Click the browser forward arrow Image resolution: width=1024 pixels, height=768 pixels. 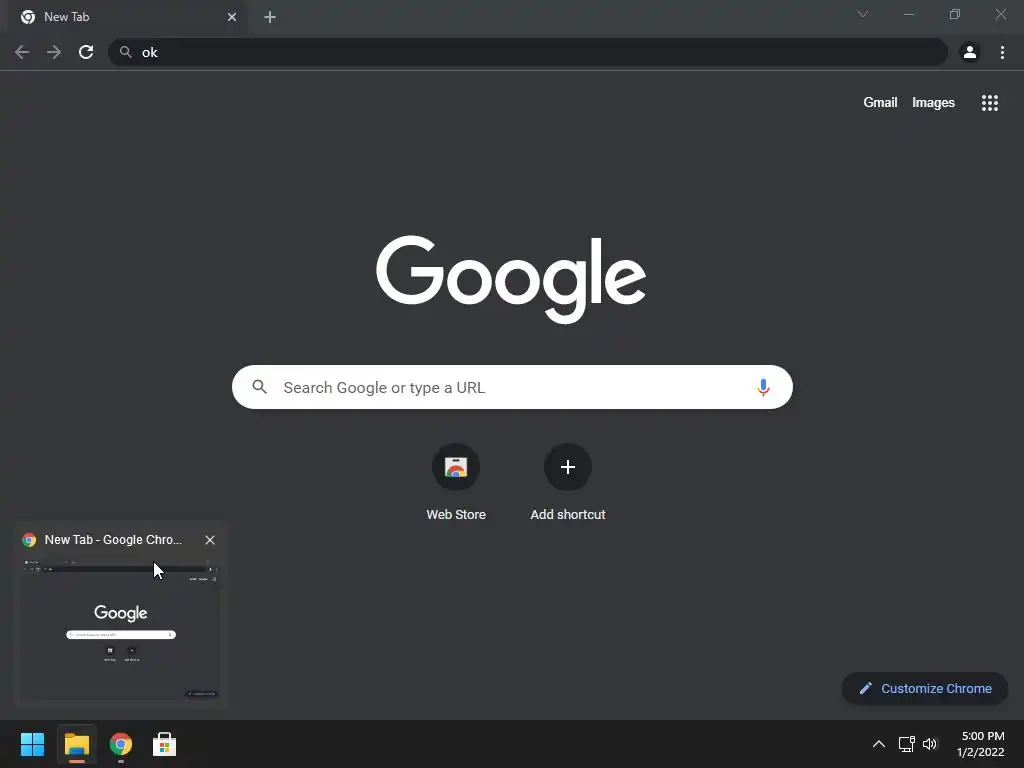[54, 52]
